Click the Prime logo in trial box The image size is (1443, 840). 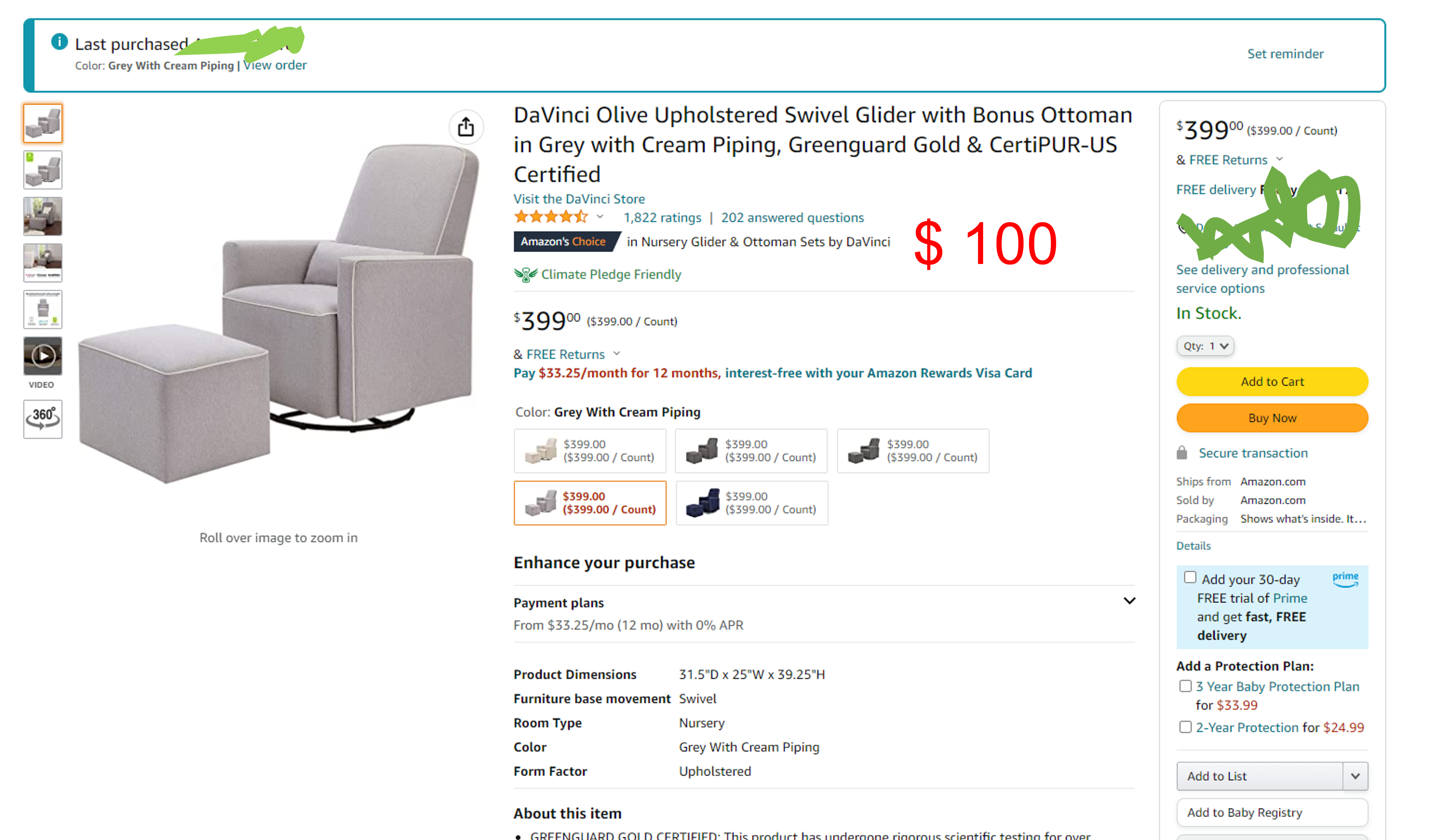[1344, 578]
